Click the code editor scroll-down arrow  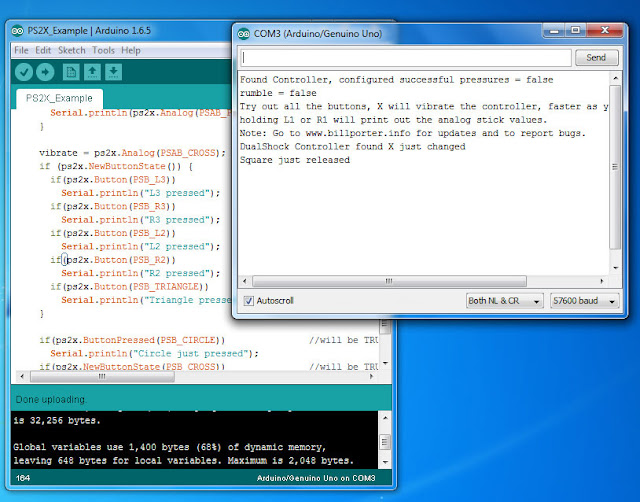[385, 363]
